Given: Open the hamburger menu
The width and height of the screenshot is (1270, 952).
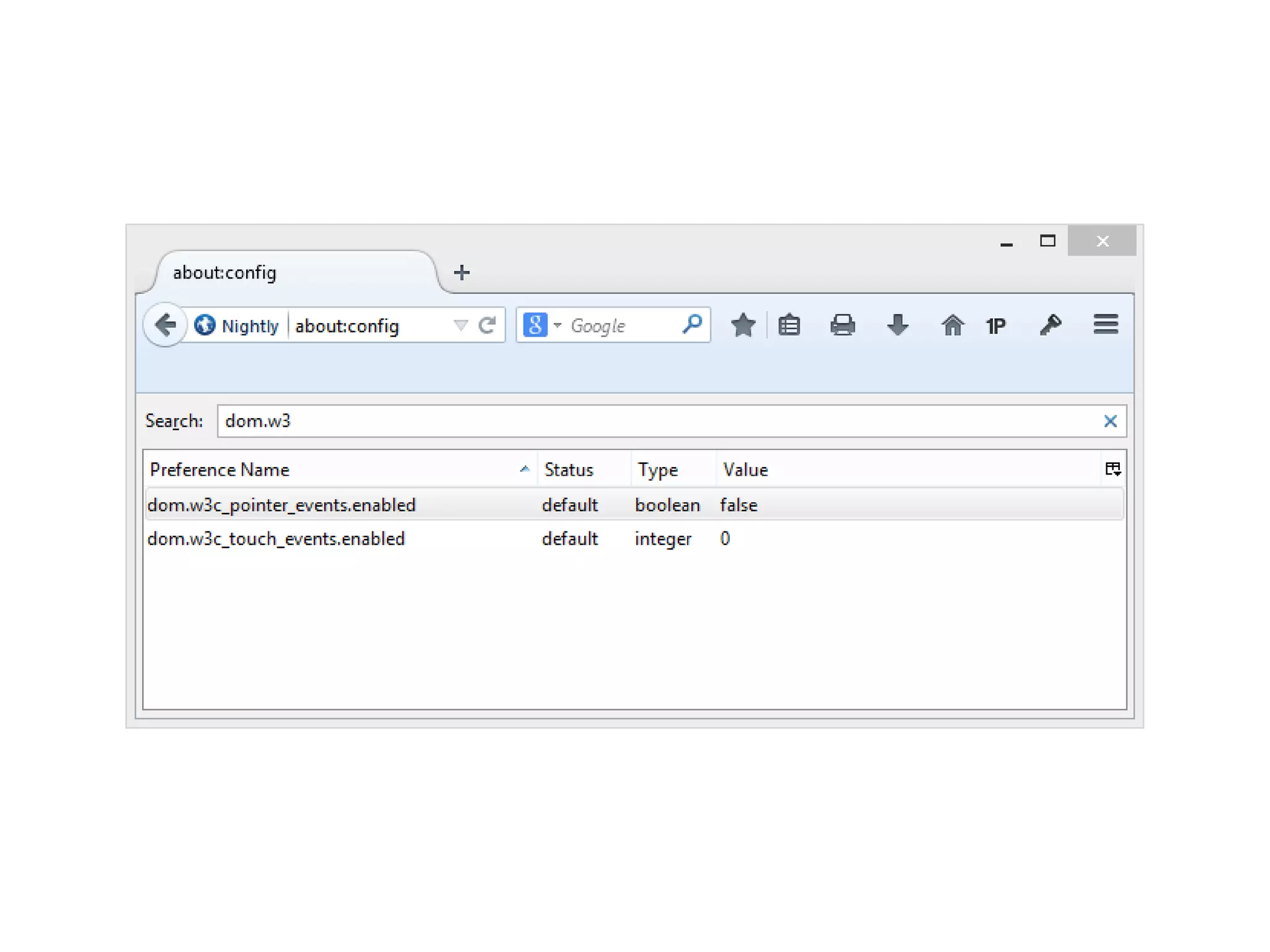Looking at the screenshot, I should [x=1105, y=324].
